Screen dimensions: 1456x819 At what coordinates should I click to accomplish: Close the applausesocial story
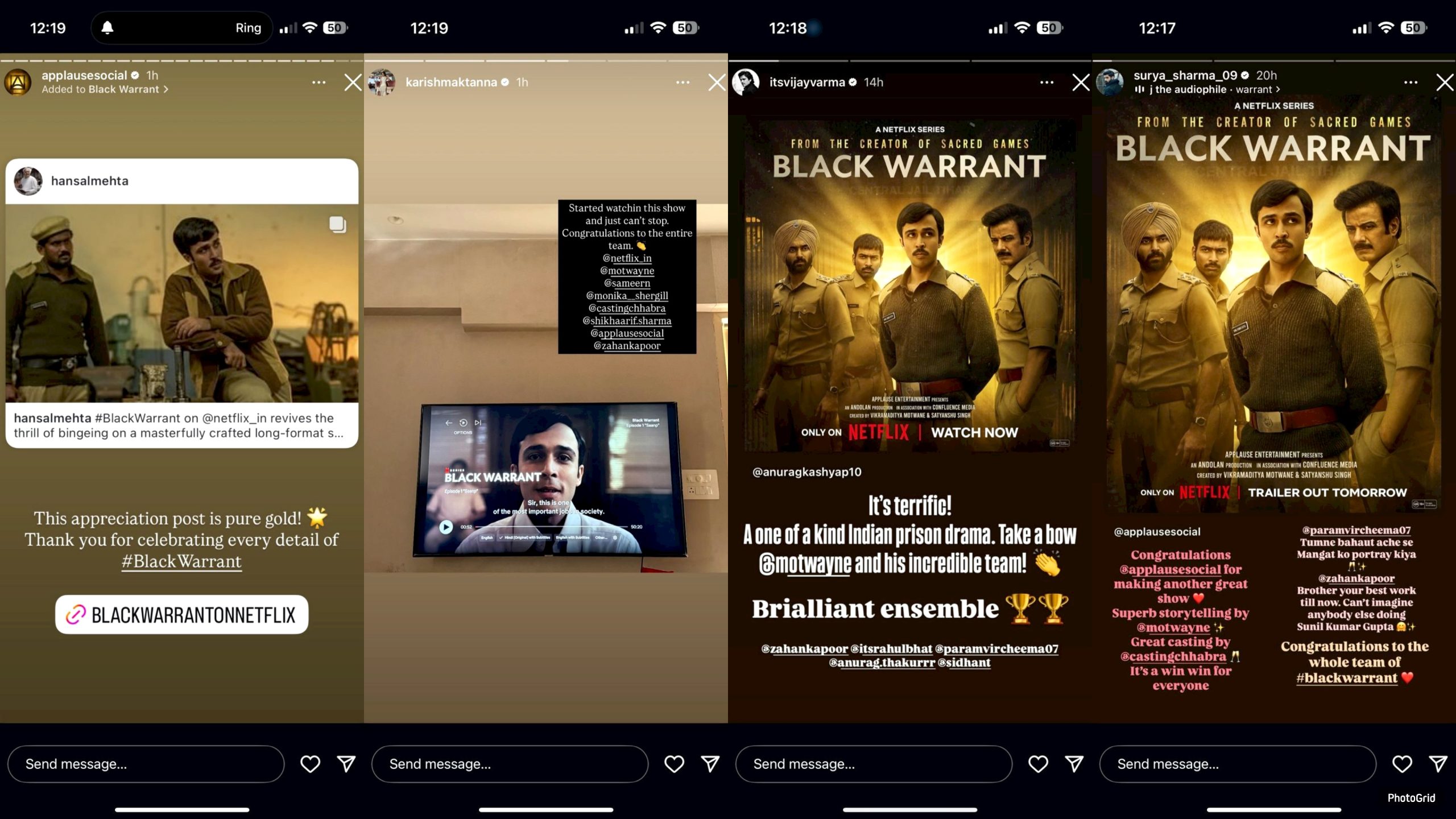click(353, 82)
